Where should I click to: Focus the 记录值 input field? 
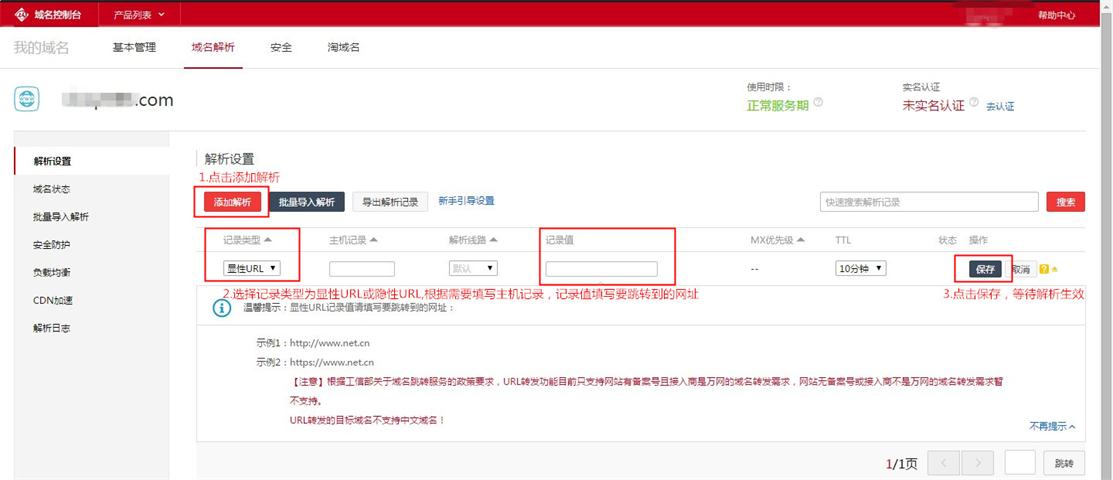pyautogui.click(x=601, y=269)
